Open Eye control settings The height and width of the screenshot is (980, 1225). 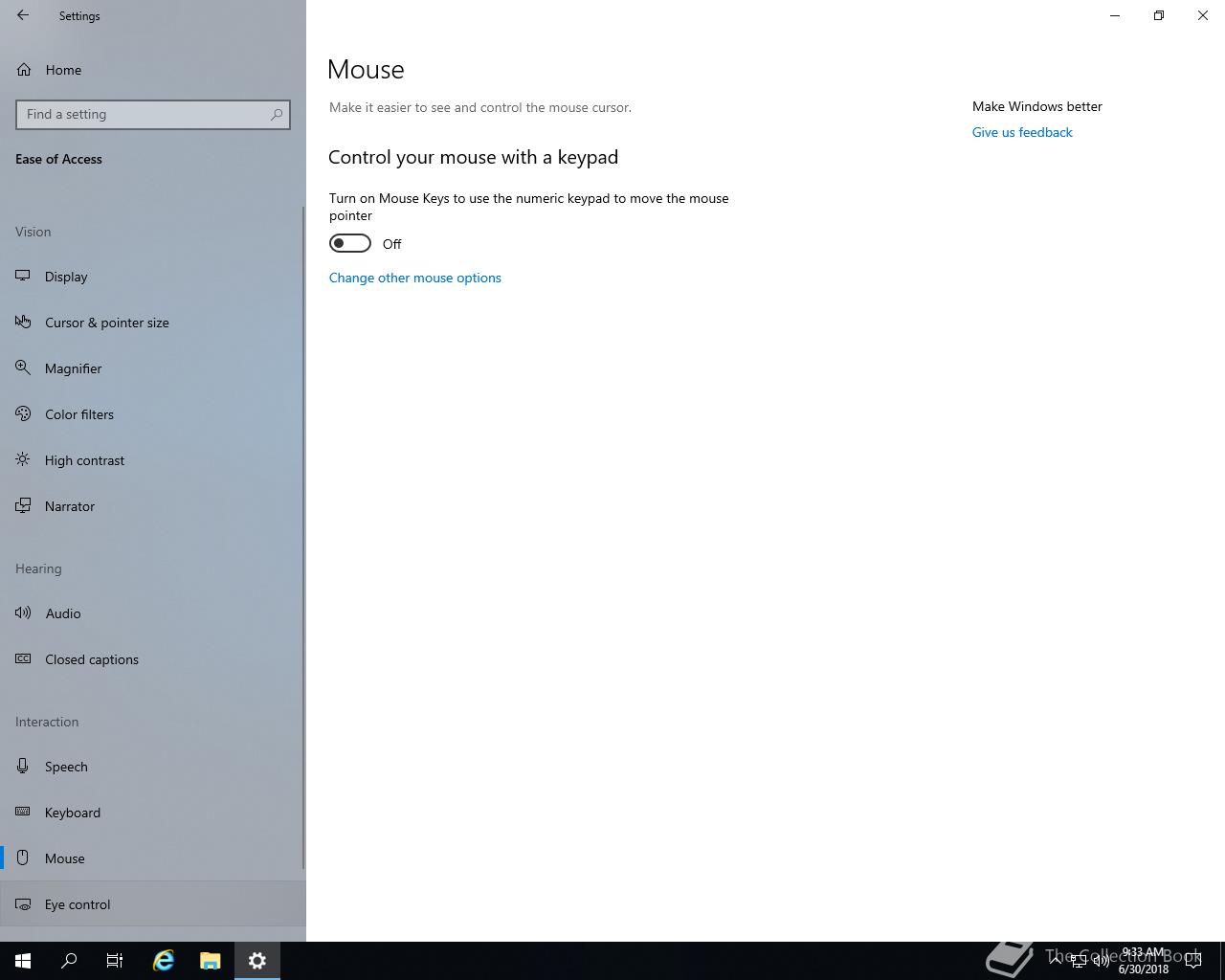point(153,904)
